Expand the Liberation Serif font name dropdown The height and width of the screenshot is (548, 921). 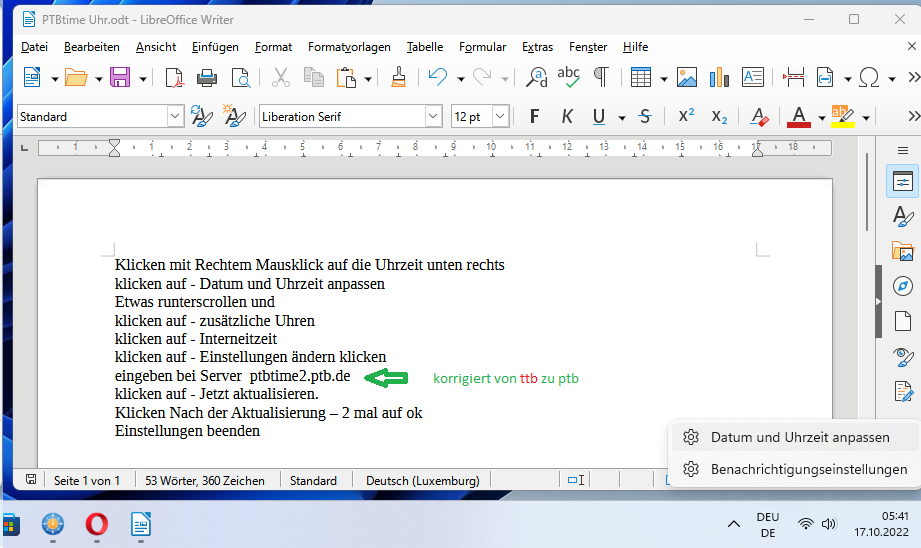433,116
